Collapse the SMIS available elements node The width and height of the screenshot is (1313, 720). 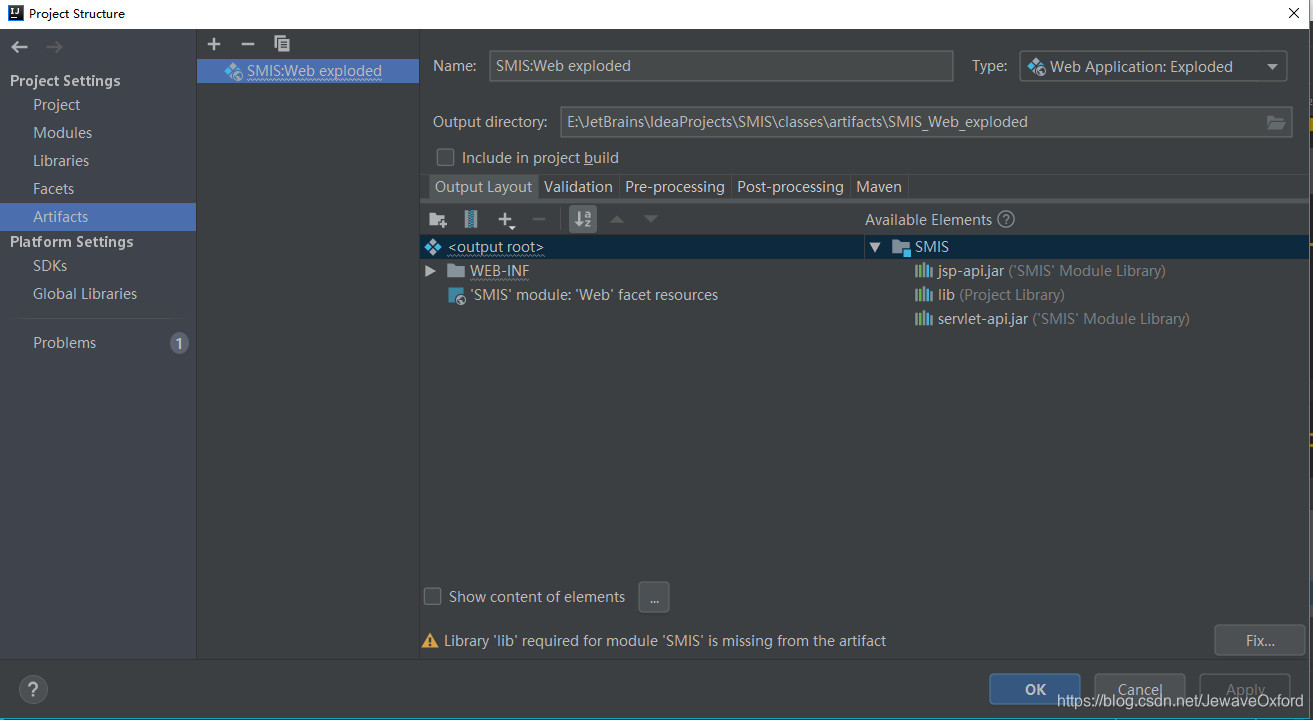coord(875,247)
